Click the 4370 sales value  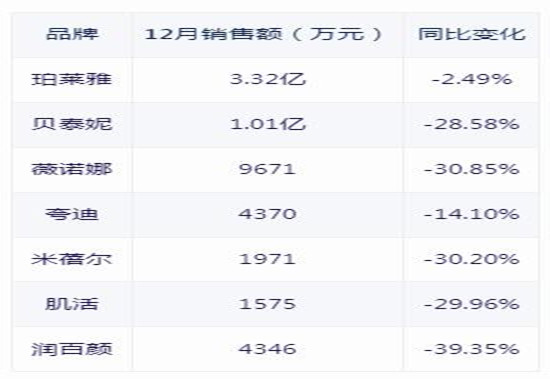tap(267, 214)
